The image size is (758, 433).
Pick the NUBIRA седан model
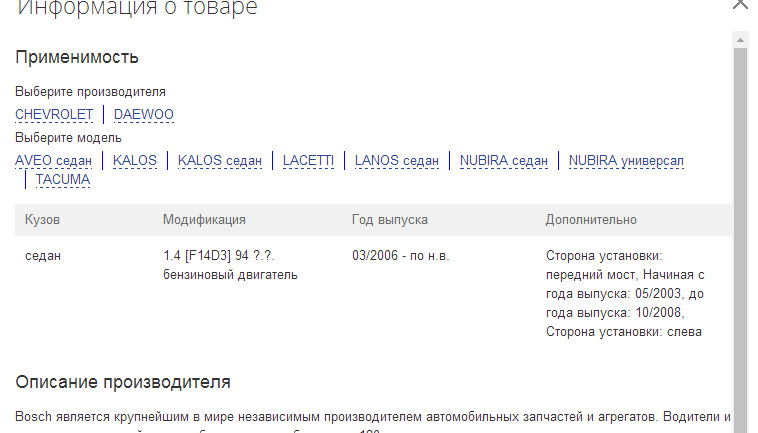[504, 161]
